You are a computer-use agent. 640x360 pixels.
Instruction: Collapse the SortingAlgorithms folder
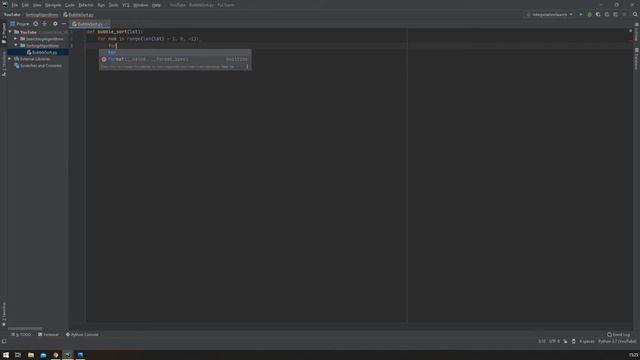pyautogui.click(x=16, y=45)
